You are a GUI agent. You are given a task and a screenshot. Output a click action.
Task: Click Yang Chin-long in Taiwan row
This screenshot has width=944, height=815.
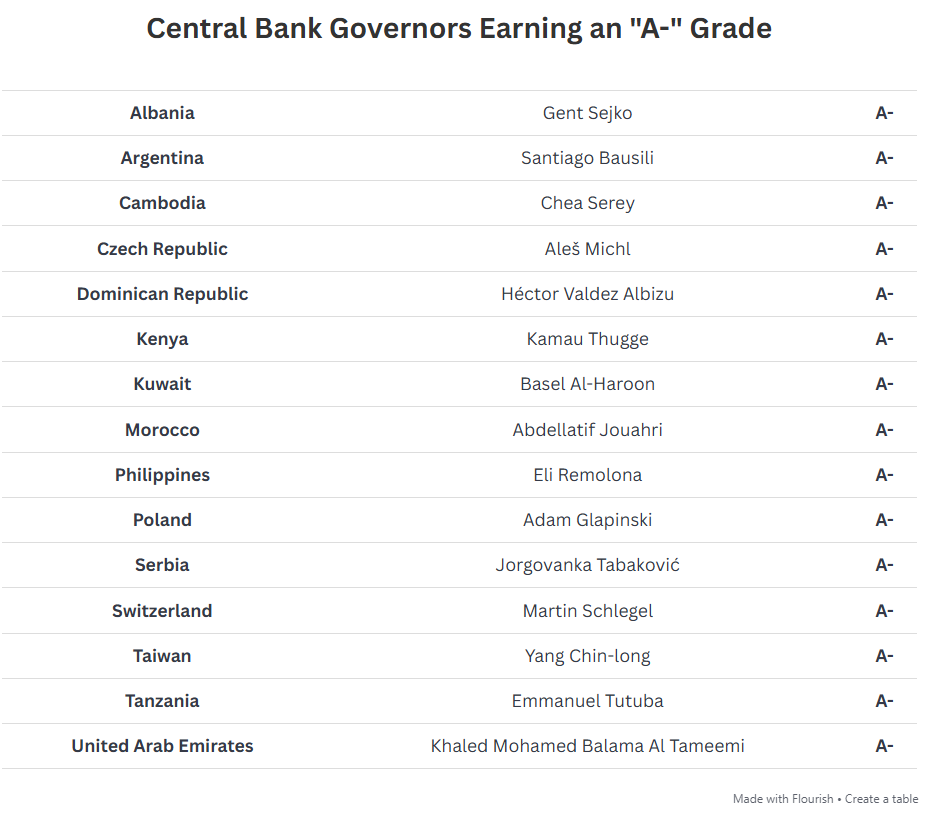[x=588, y=656]
